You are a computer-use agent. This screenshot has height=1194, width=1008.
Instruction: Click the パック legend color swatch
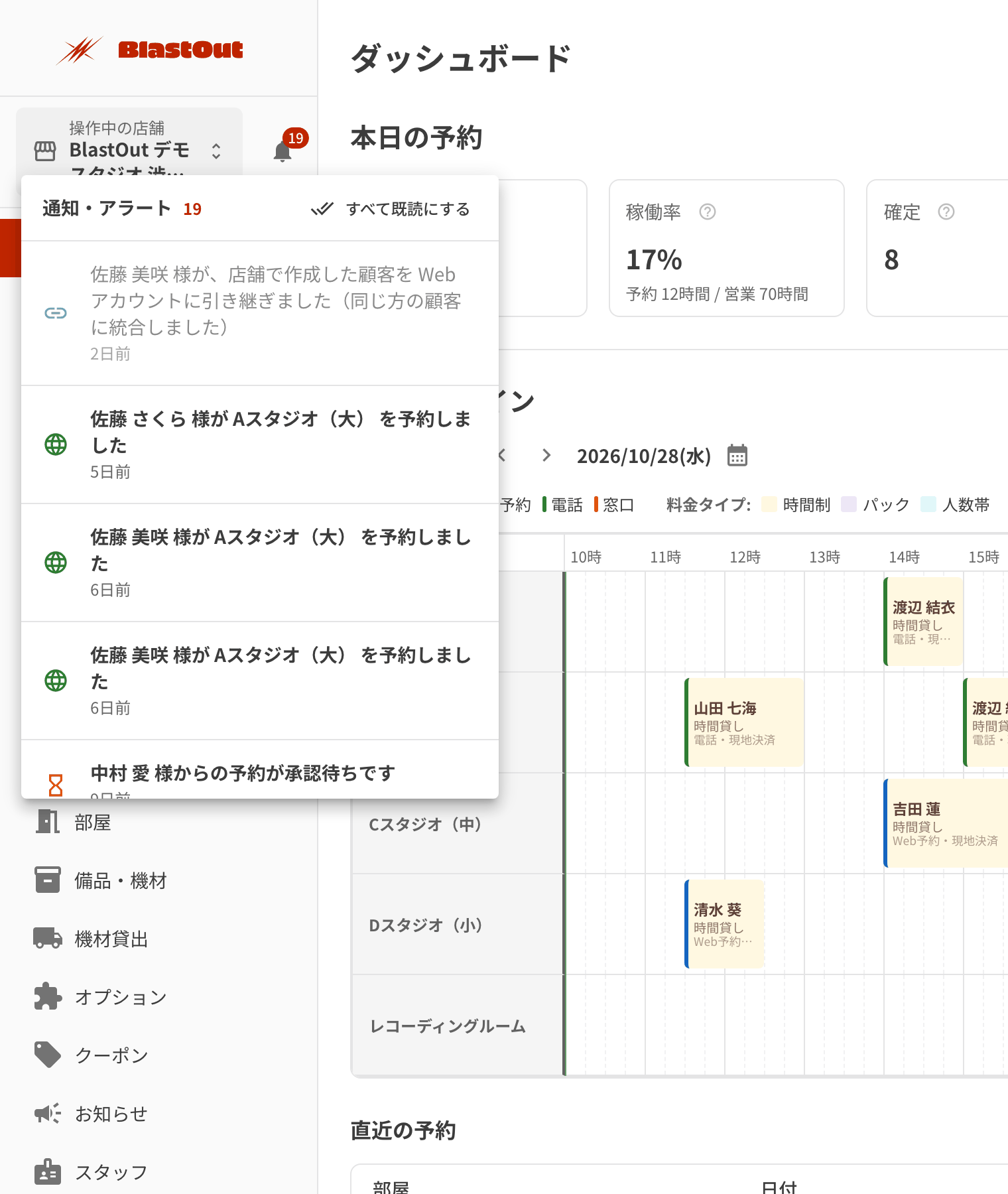849,504
